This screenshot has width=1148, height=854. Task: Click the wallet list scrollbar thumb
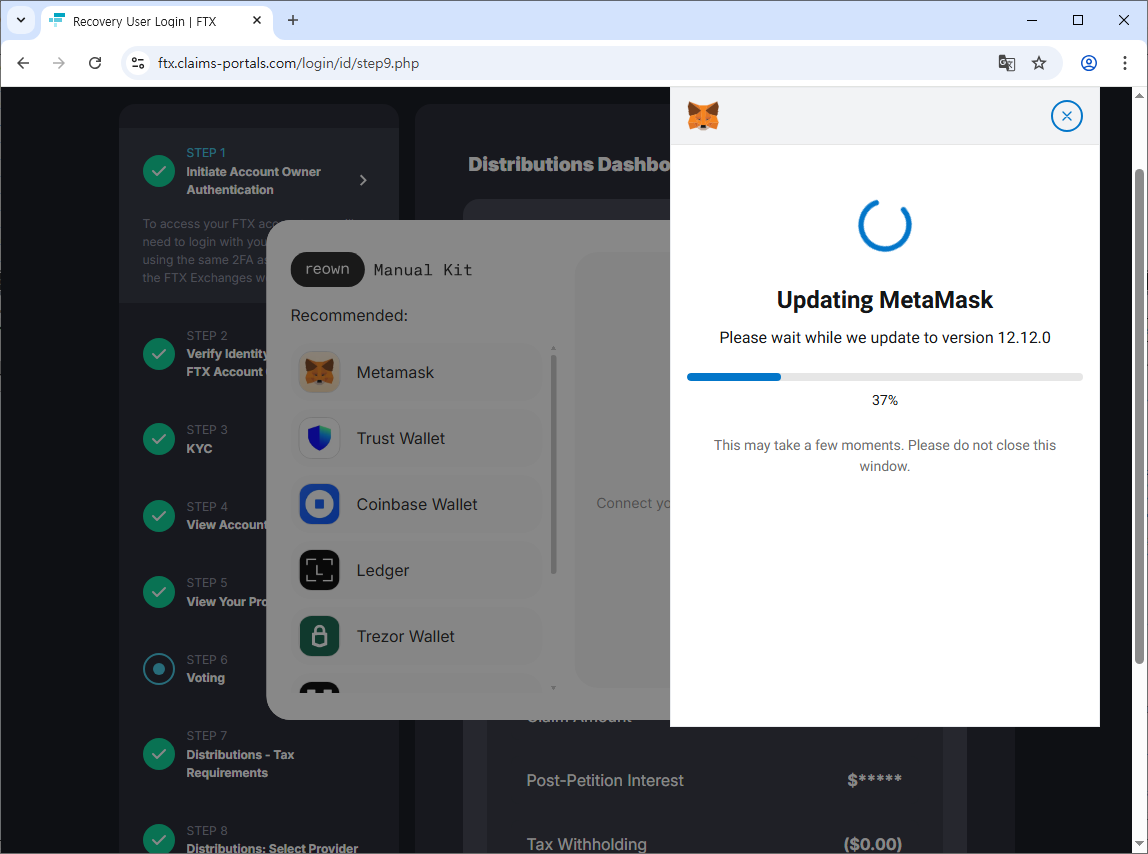(x=554, y=464)
